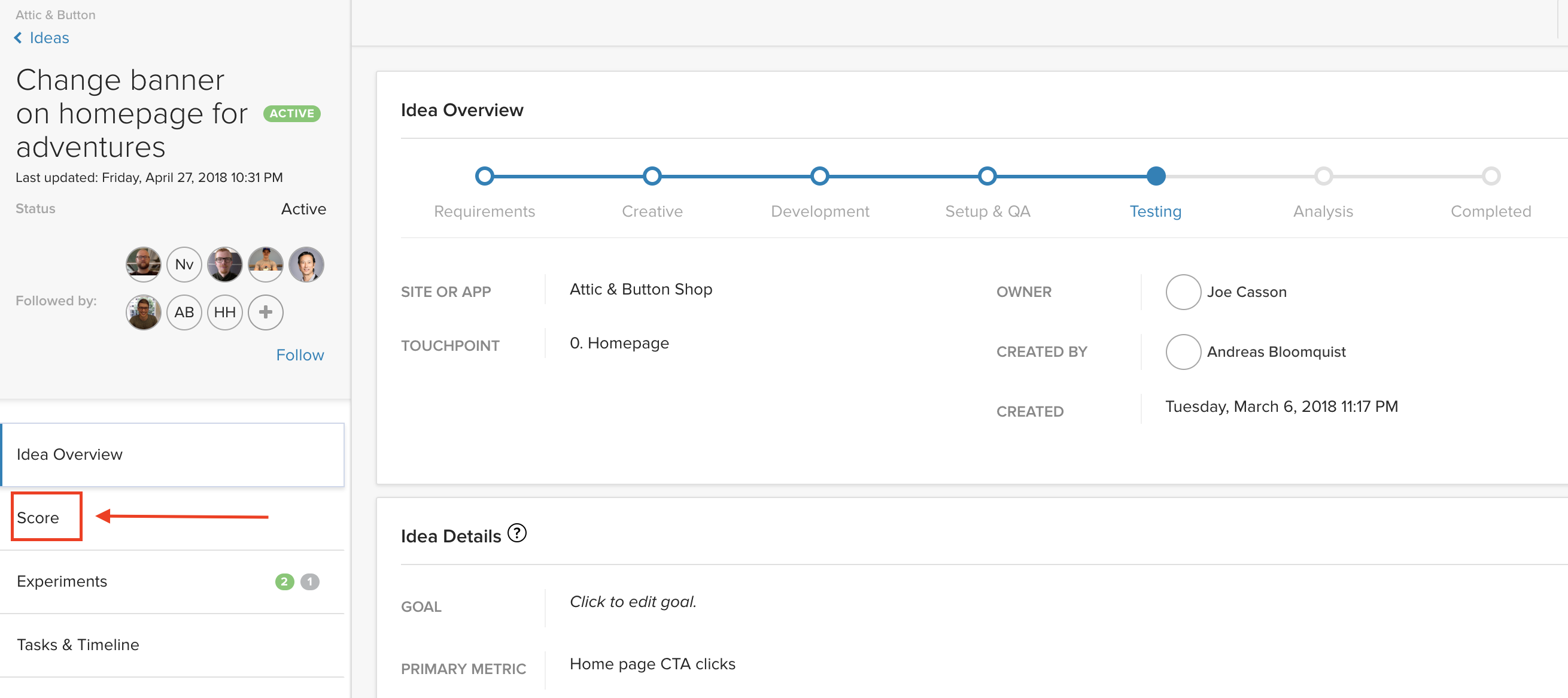This screenshot has width=1568, height=698.
Task: Click the Idea Details help question icon
Action: point(517,533)
